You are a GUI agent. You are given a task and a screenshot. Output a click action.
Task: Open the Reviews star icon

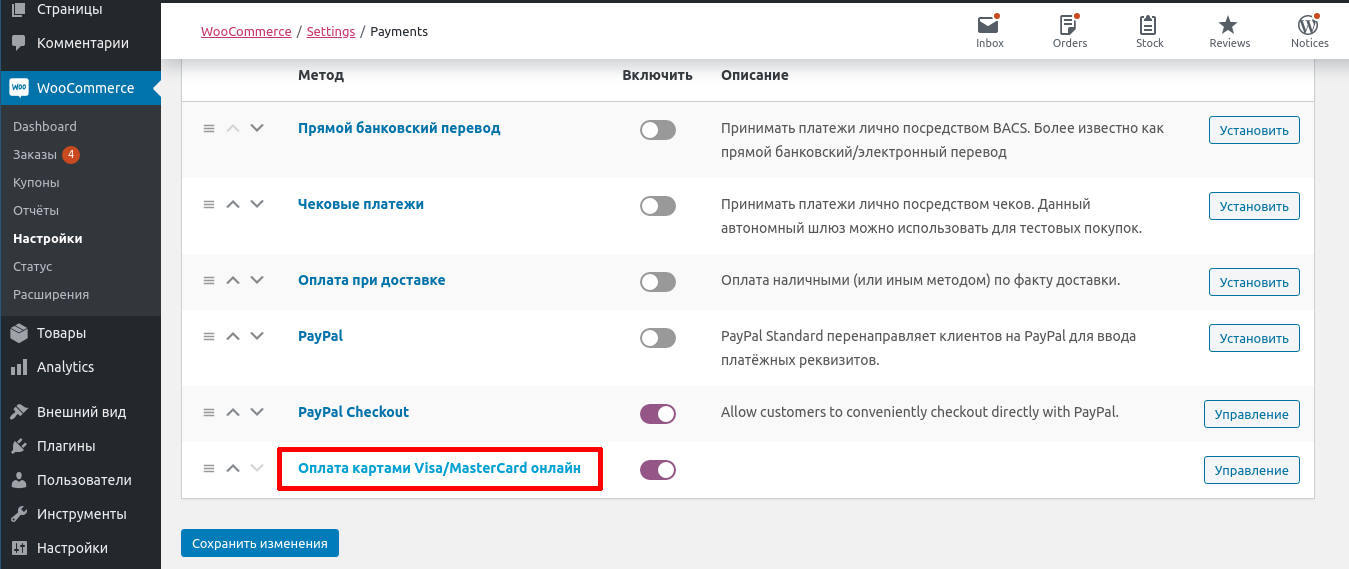(x=1229, y=26)
